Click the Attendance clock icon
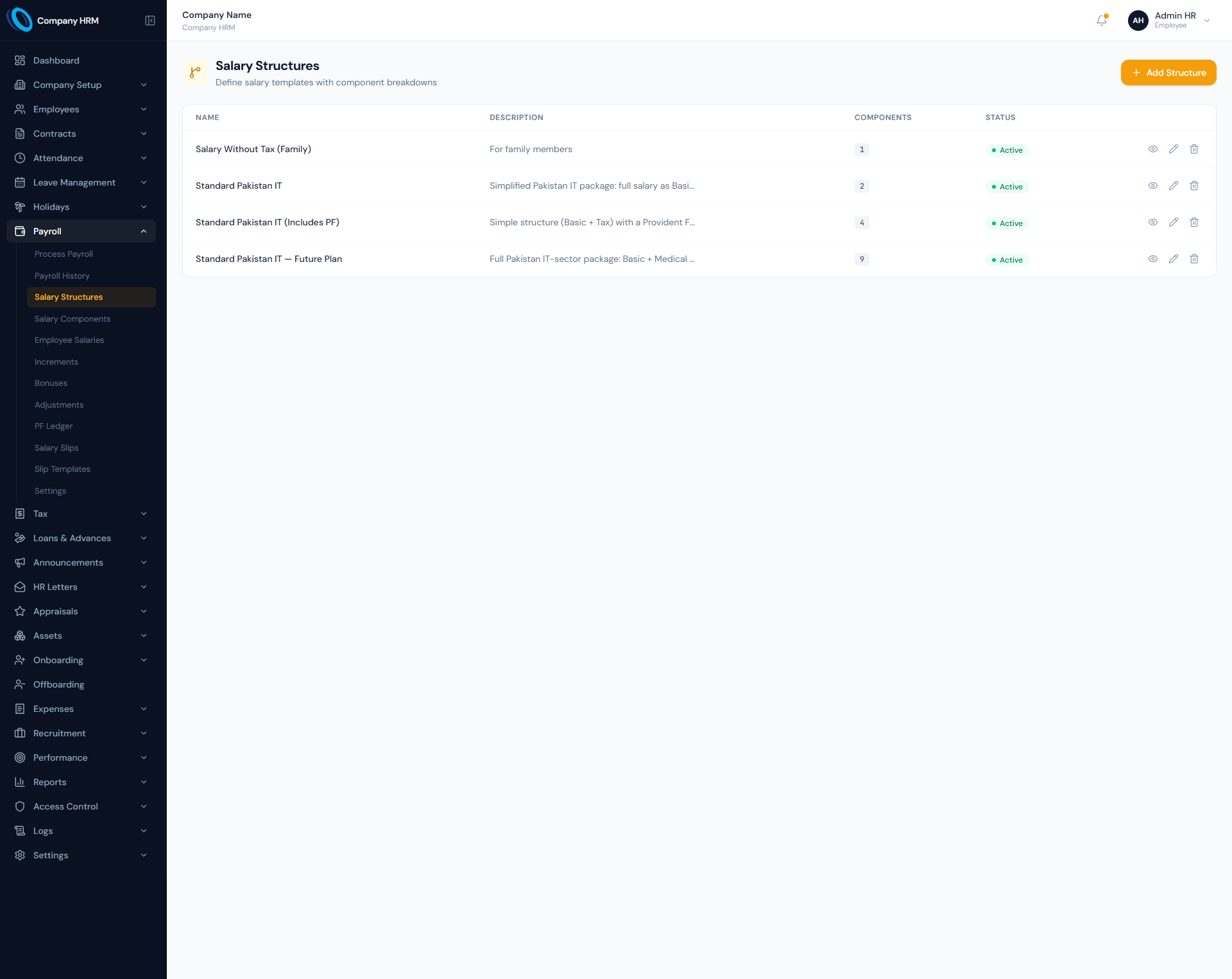Screen dimensions: 1232x979 pos(20,158)
